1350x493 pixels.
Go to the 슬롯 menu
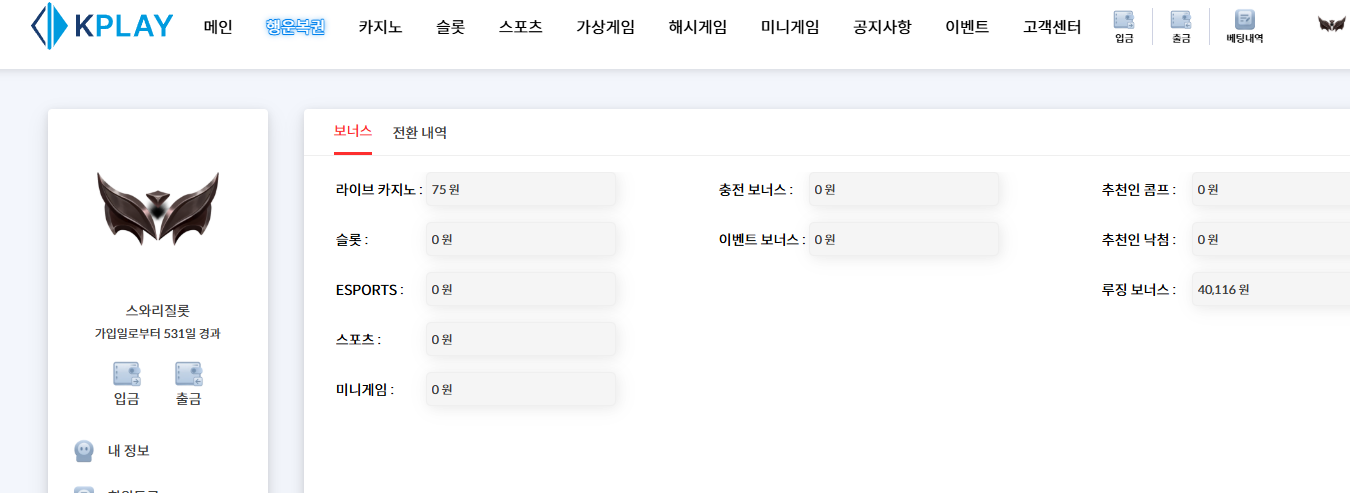pyautogui.click(x=451, y=27)
